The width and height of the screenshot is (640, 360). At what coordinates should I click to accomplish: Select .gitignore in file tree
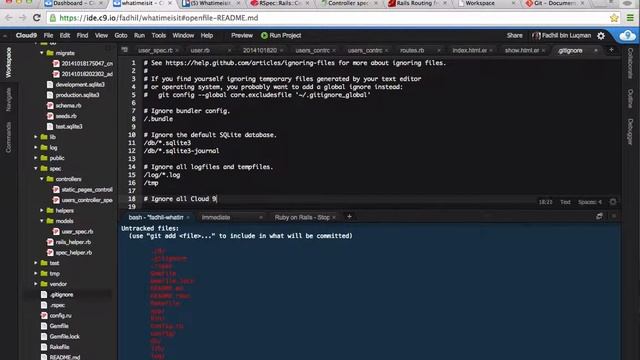61,295
